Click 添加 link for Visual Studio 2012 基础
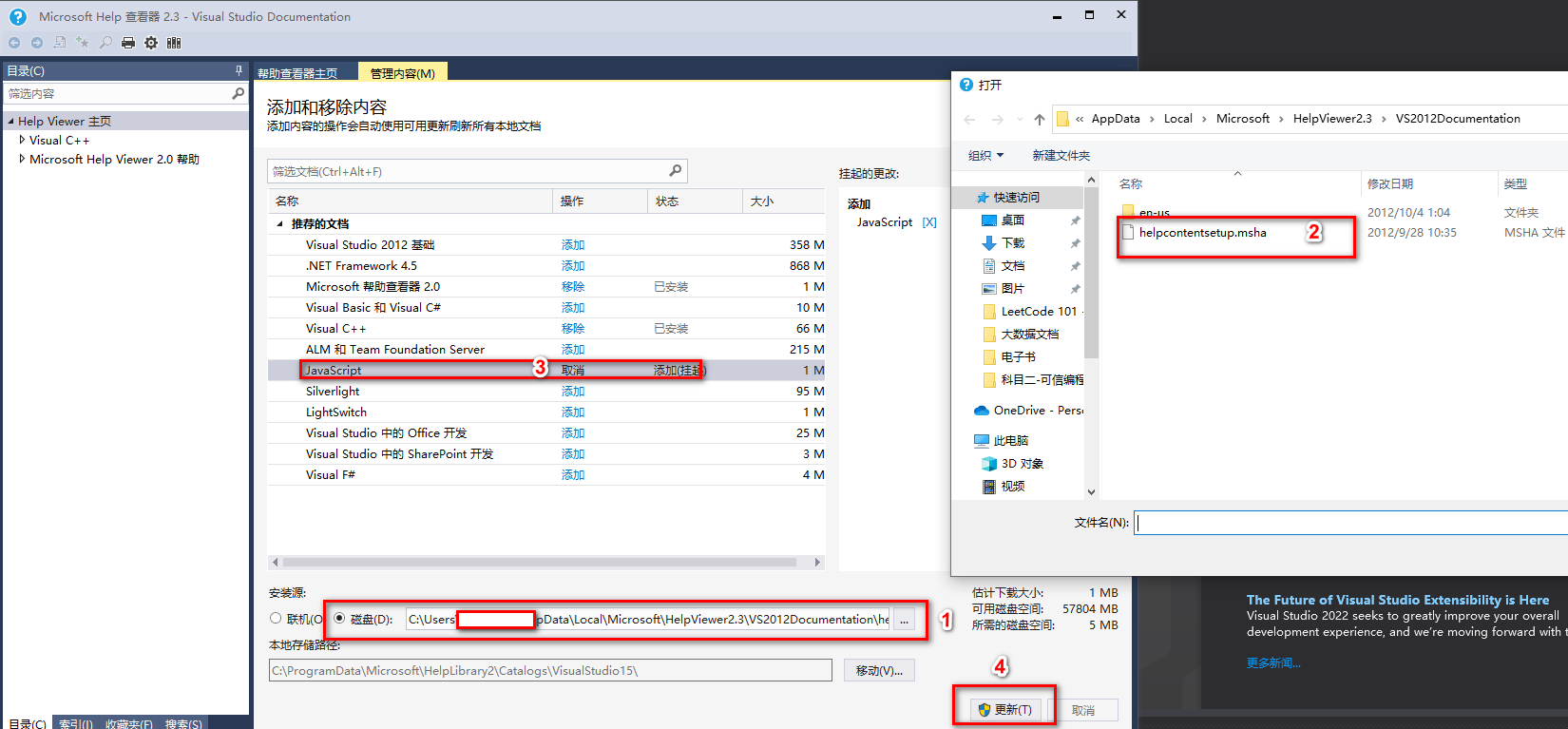Image resolution: width=1568 pixels, height=729 pixels. coord(573,244)
